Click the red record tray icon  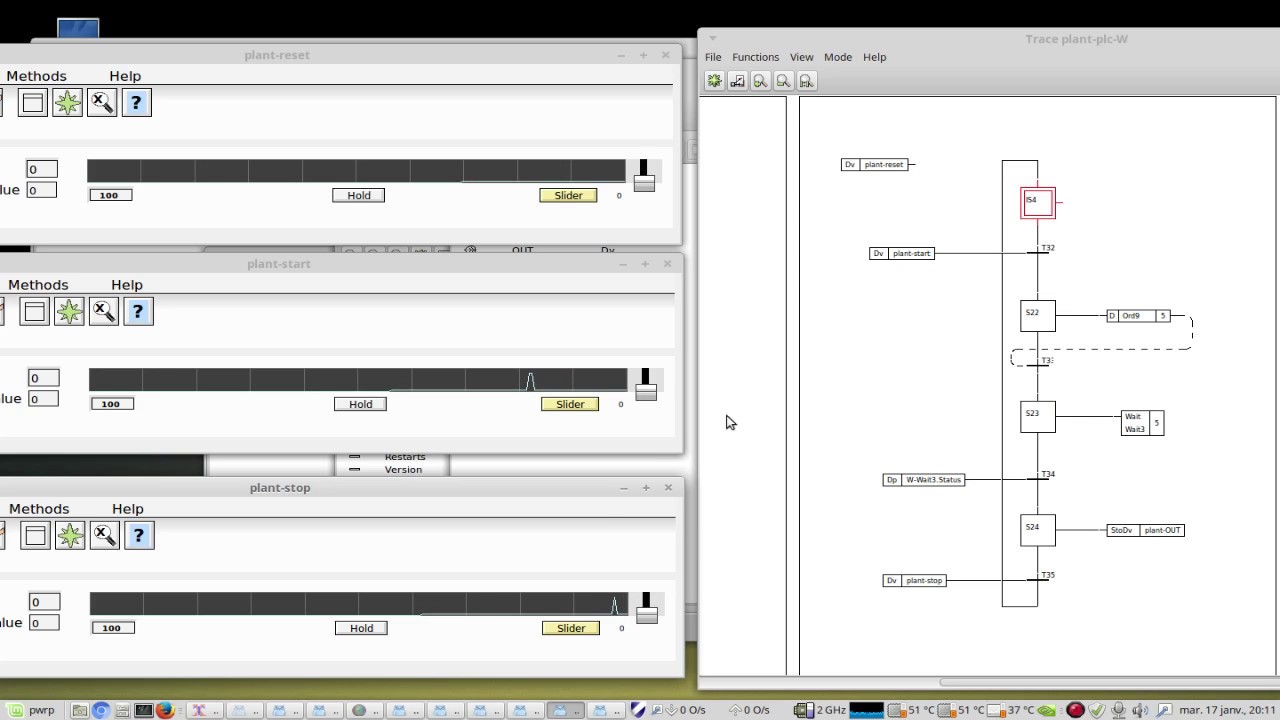tap(1075, 710)
